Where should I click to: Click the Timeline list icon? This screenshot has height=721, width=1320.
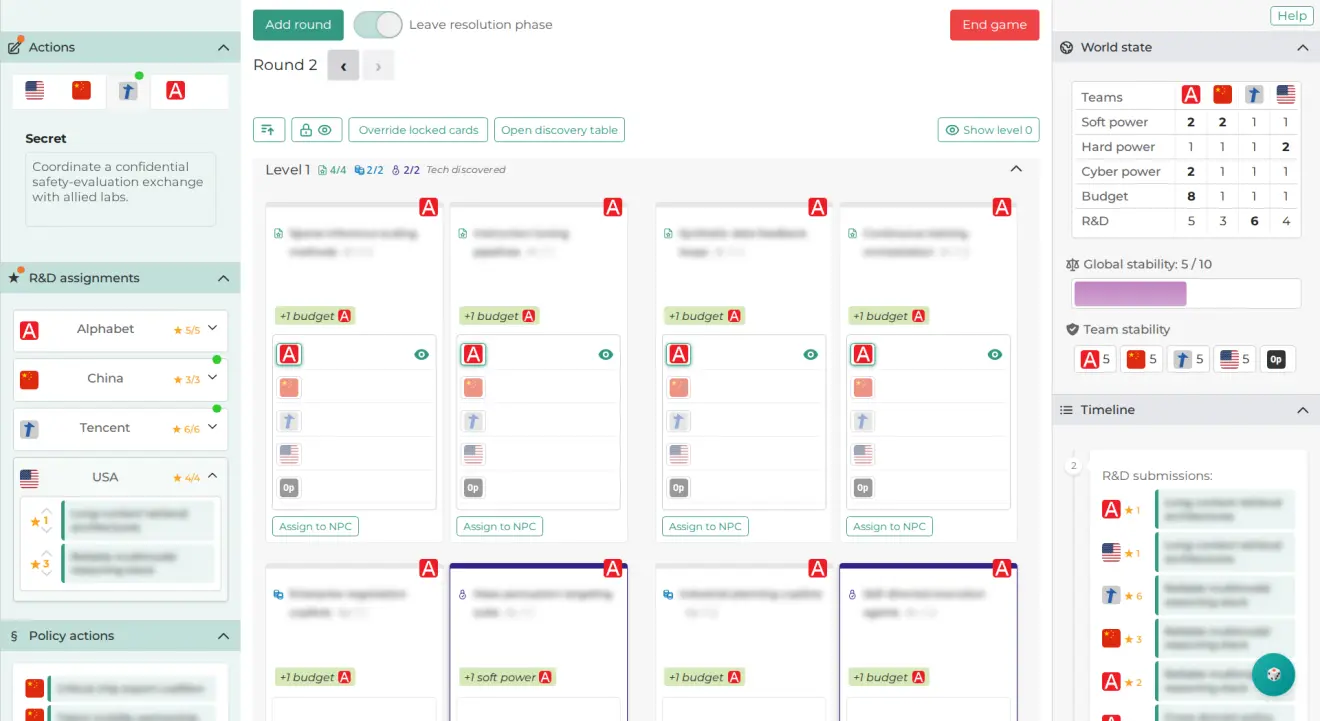1066,410
